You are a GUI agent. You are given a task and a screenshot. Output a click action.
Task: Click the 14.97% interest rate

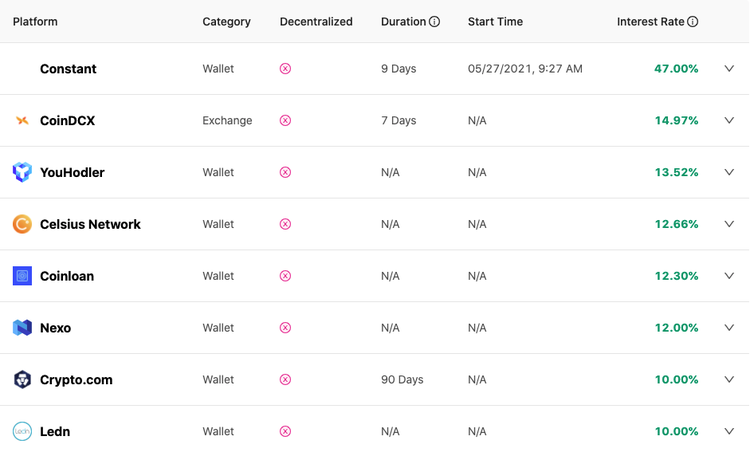tap(676, 120)
